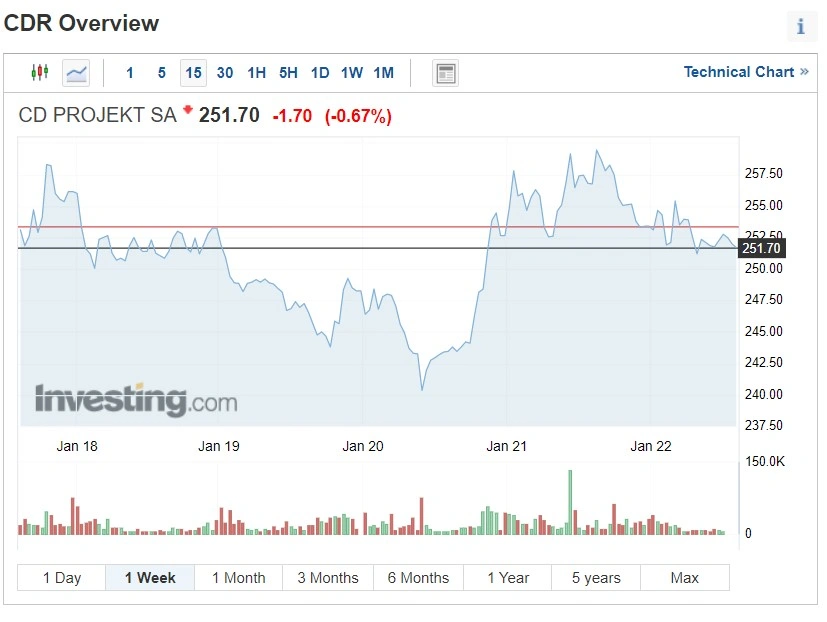This screenshot has width=827, height=622.
Task: Click the -1.70 price change value
Action: [292, 116]
